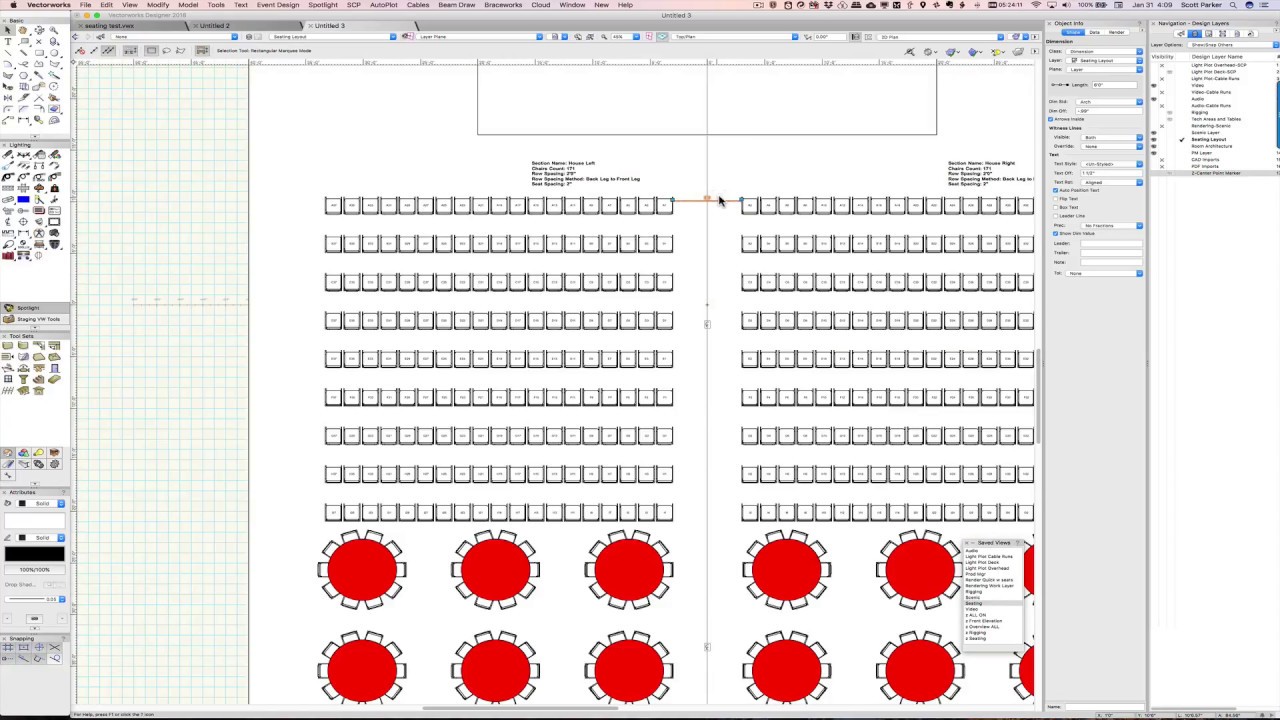Viewport: 1280px width, 720px height.
Task: Click the white fill color swatch in Attributes
Action: [x=35, y=521]
